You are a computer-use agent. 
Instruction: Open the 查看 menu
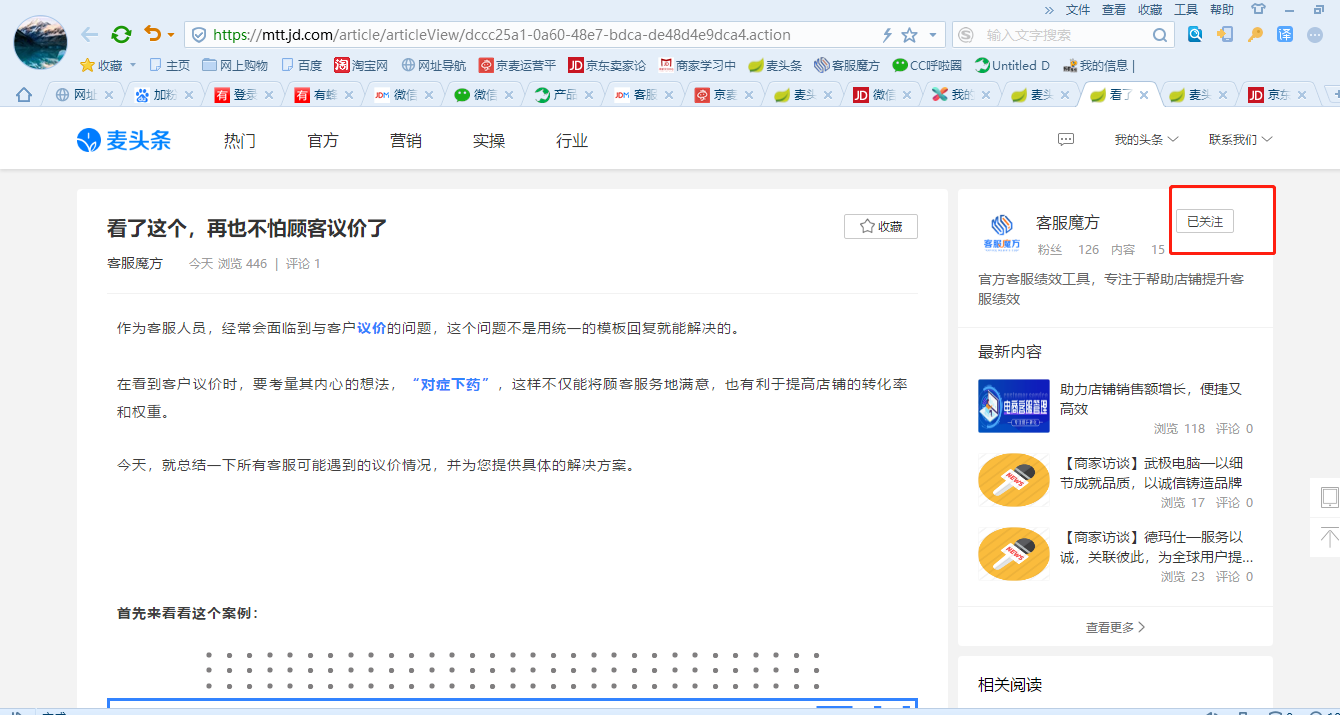[x=1114, y=9]
